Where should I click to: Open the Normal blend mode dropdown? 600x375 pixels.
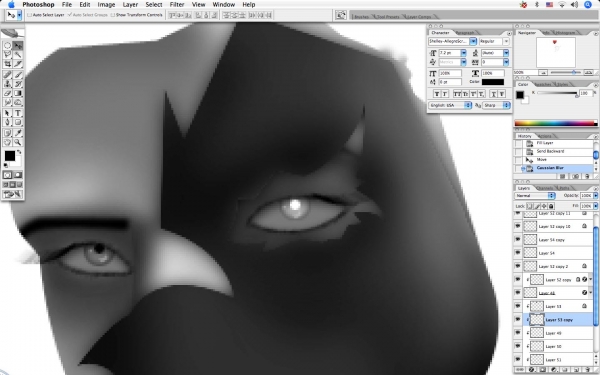coord(535,196)
